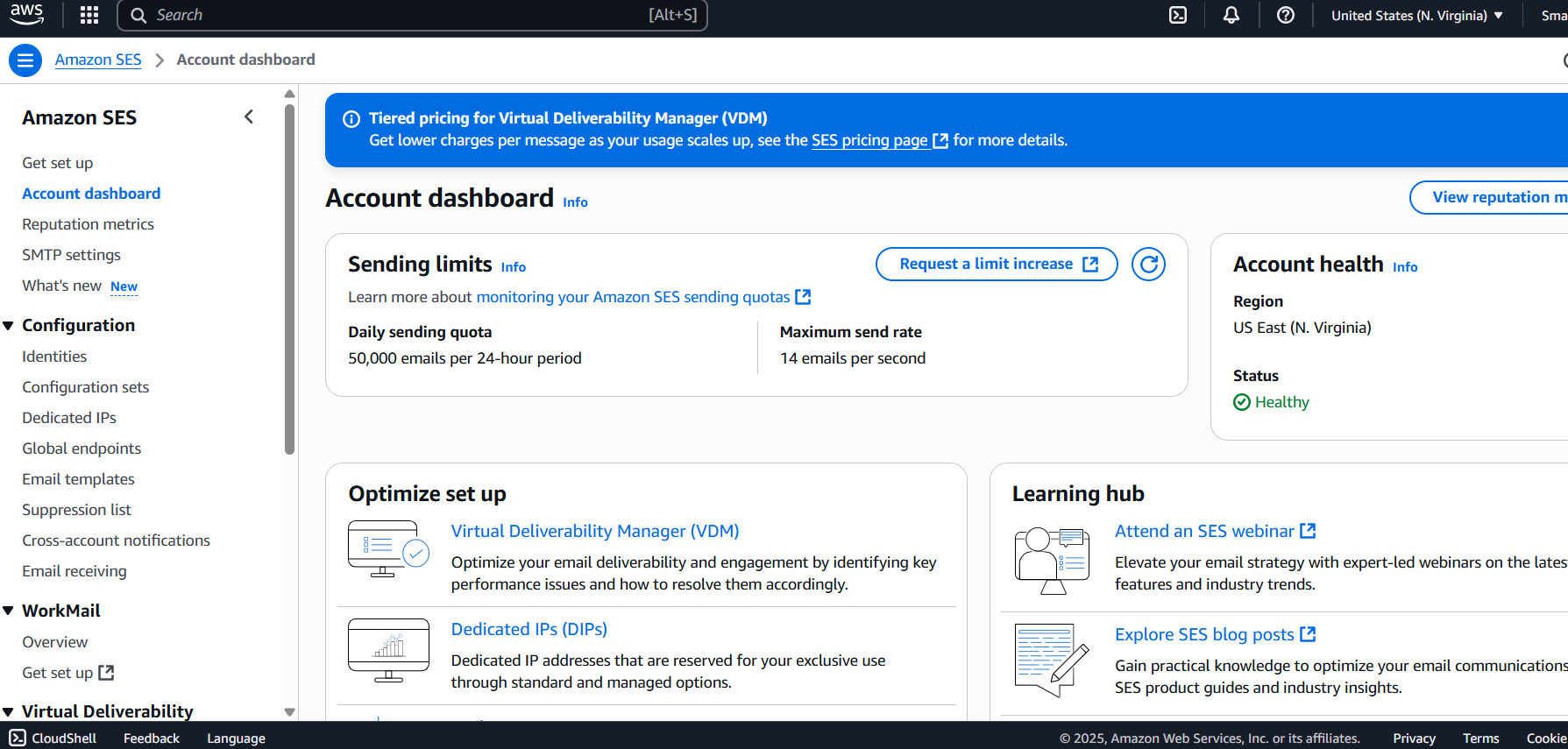Image resolution: width=1568 pixels, height=749 pixels.
Task: Click sidebar scroll up arrow
Action: click(x=290, y=94)
